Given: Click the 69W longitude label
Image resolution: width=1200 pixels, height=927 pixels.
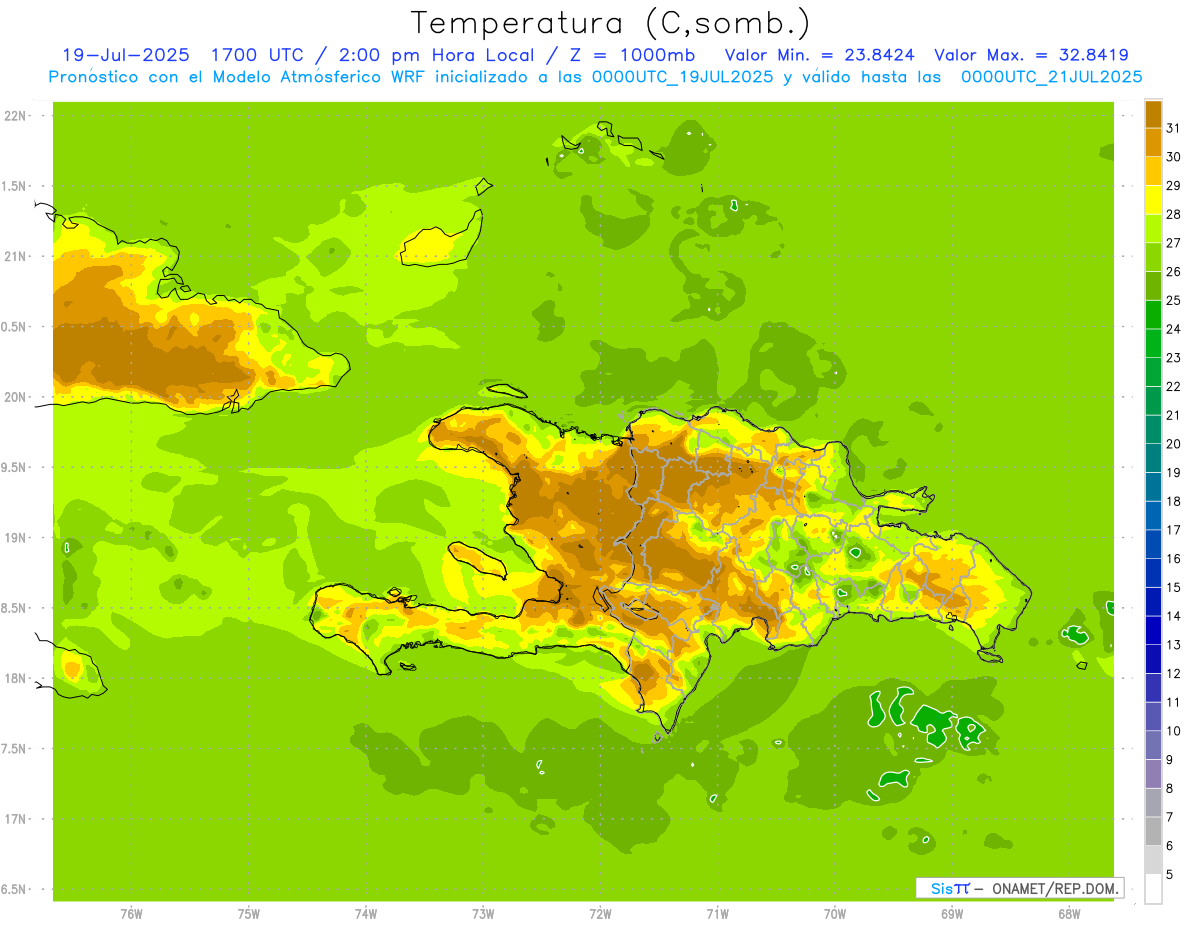Looking at the screenshot, I should (x=952, y=914).
